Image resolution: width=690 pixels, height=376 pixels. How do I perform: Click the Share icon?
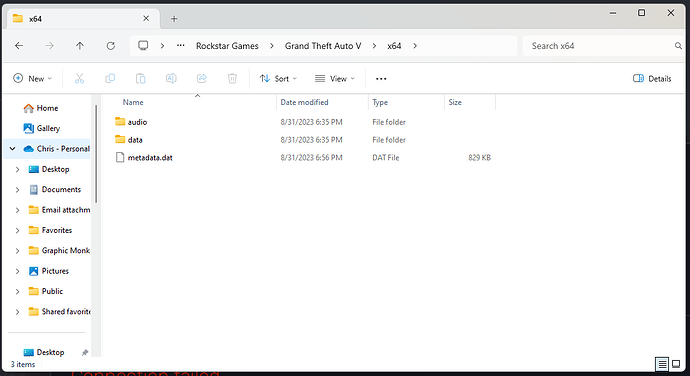202,78
